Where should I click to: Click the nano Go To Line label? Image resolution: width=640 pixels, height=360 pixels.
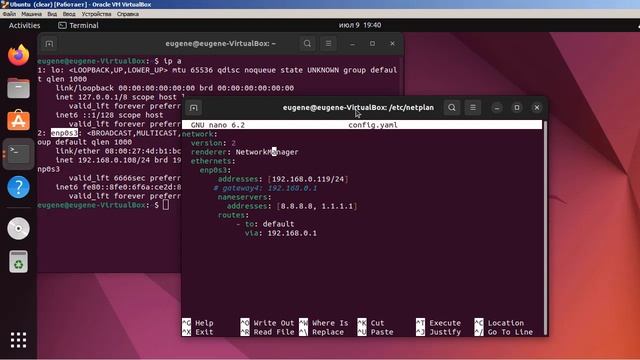click(510, 332)
